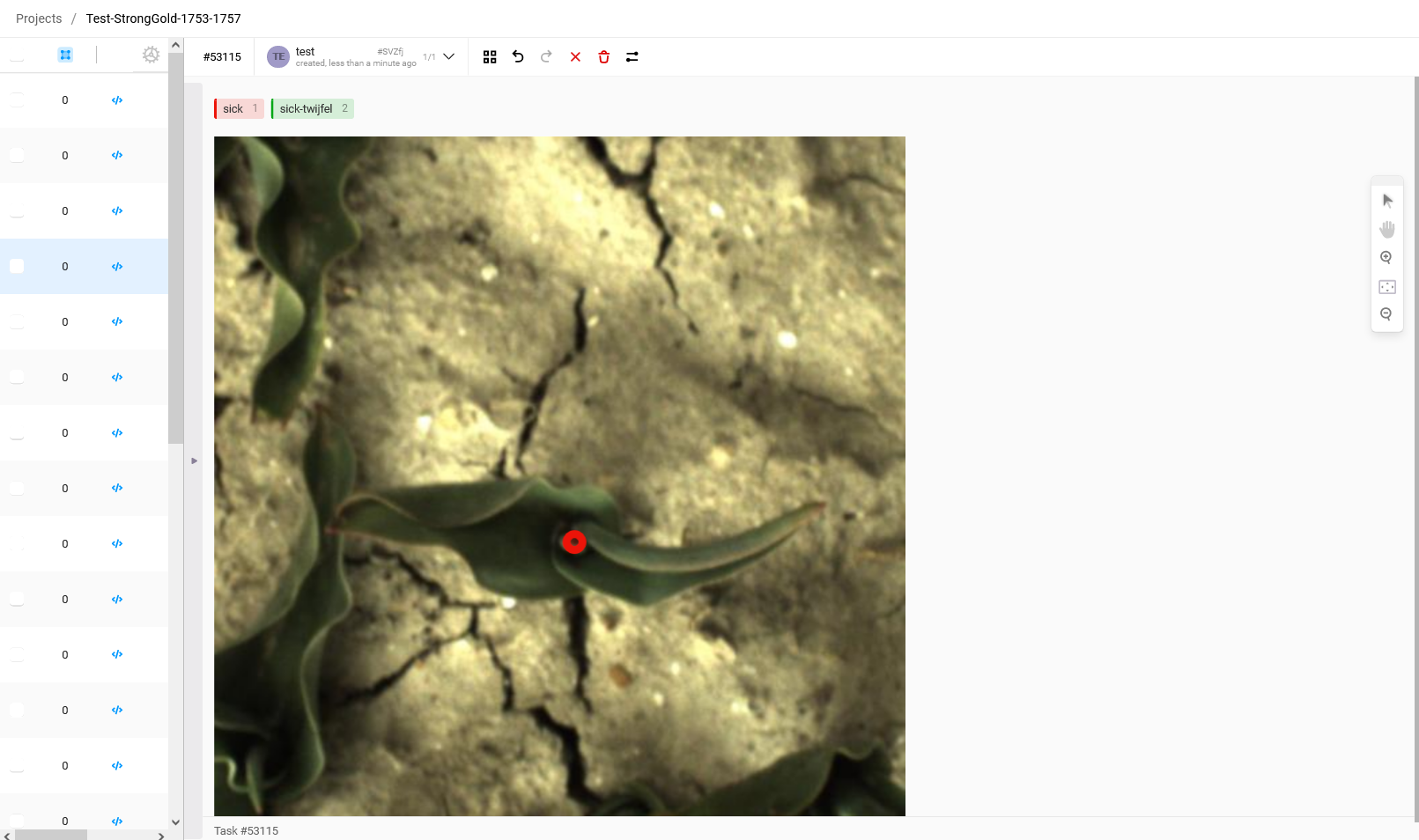Undo the last annotation action
Viewport: 1419px width, 840px height.
518,57
